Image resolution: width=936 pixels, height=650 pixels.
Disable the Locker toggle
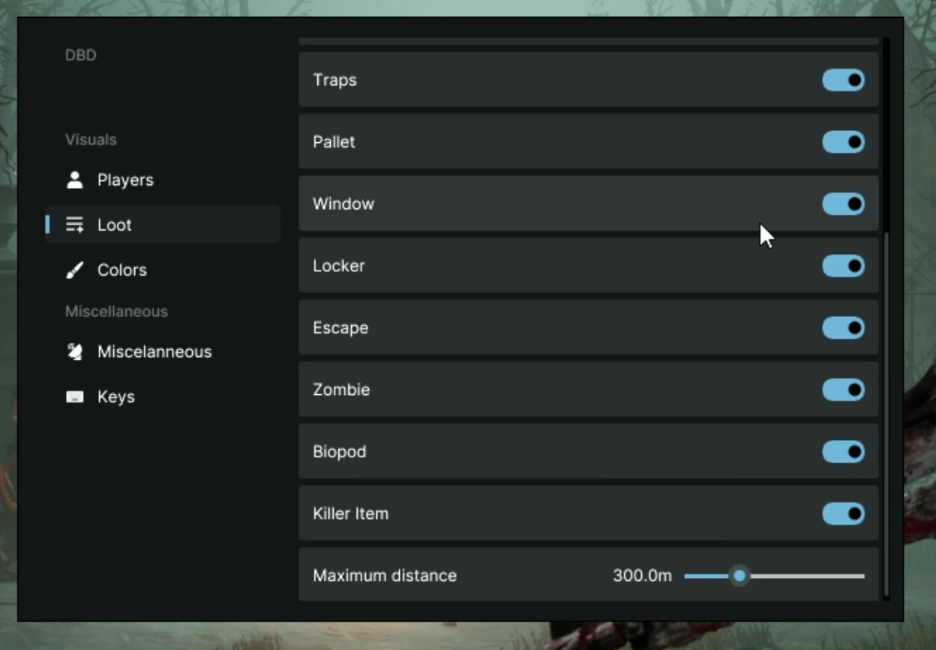tap(843, 266)
